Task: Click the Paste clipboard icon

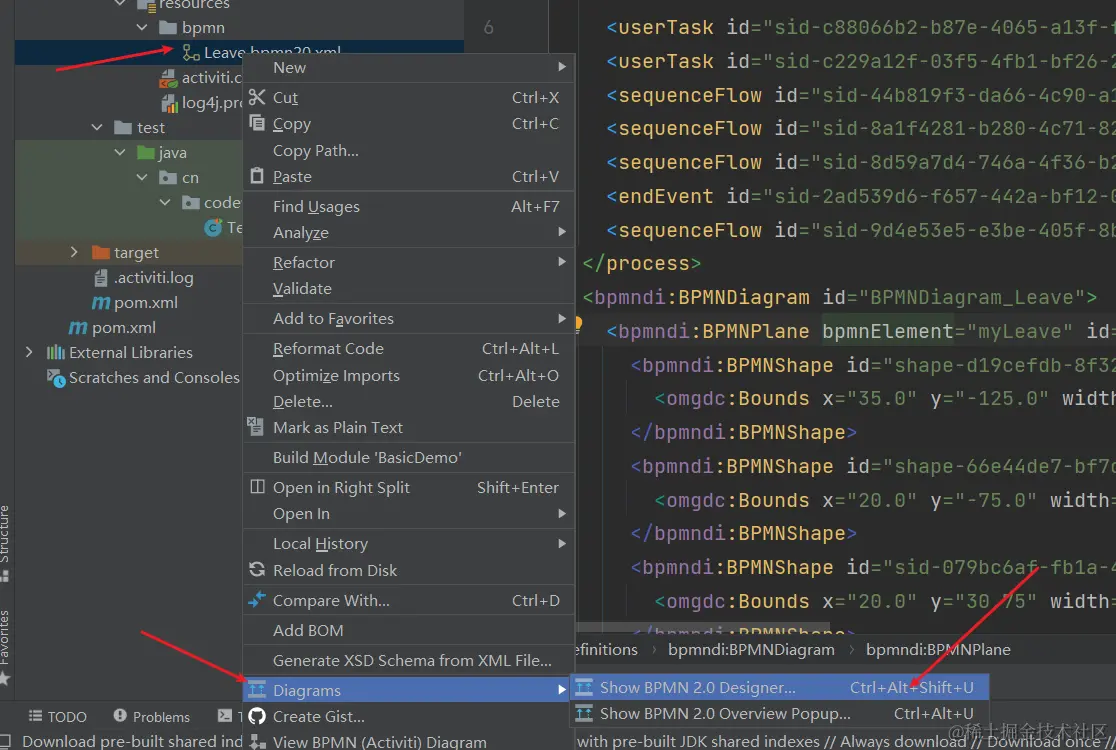Action: click(x=257, y=176)
